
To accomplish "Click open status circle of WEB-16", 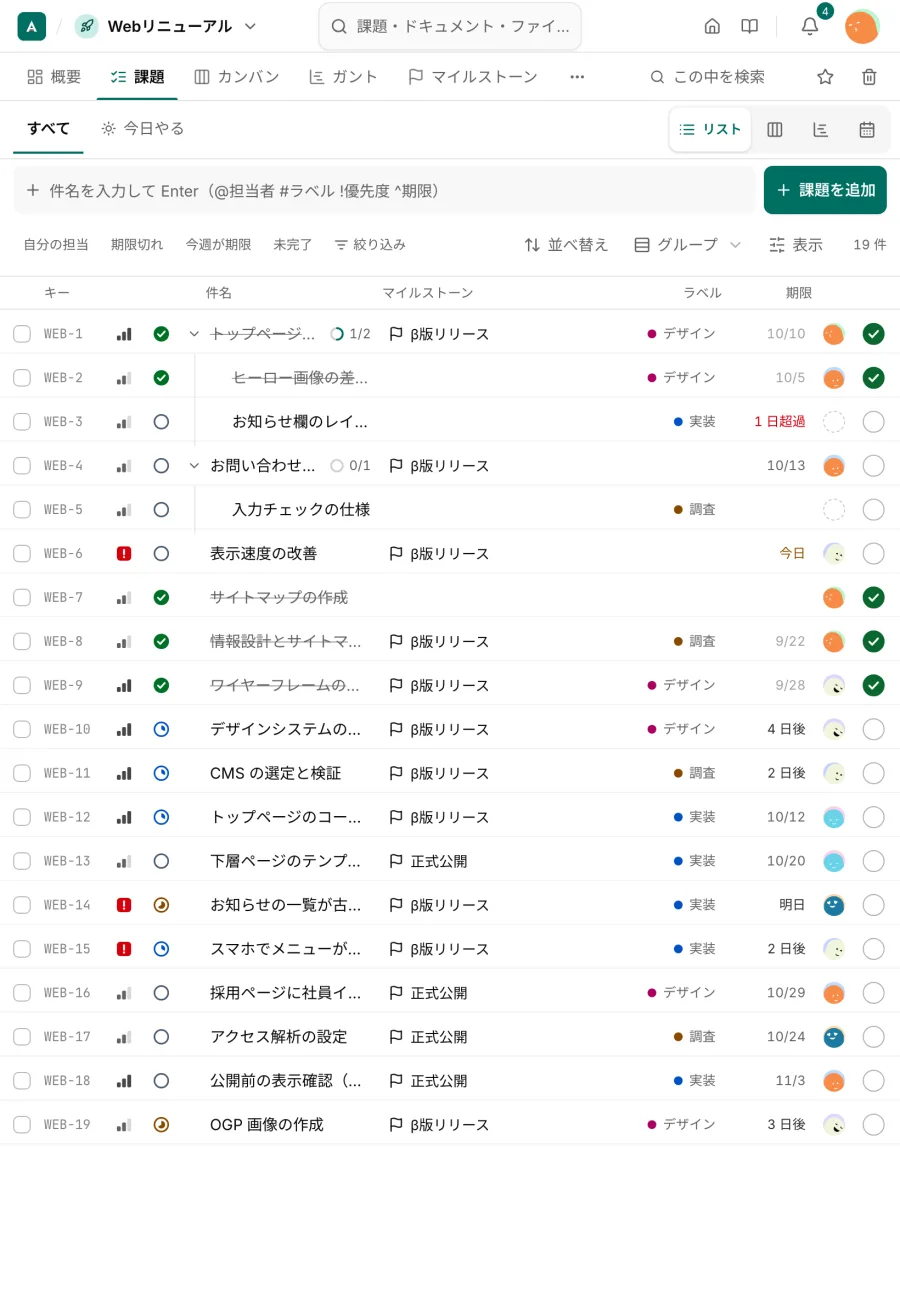I will (161, 993).
